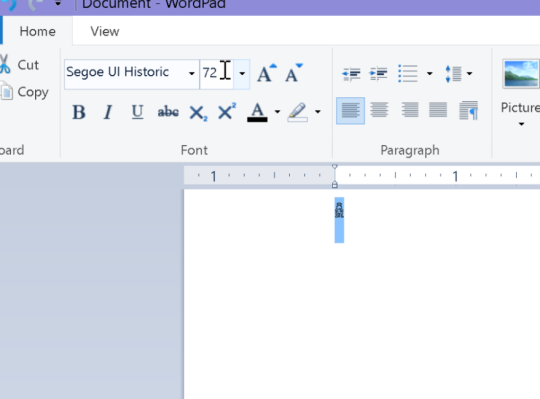Start a bulleted list
540x399 pixels.
pos(408,73)
